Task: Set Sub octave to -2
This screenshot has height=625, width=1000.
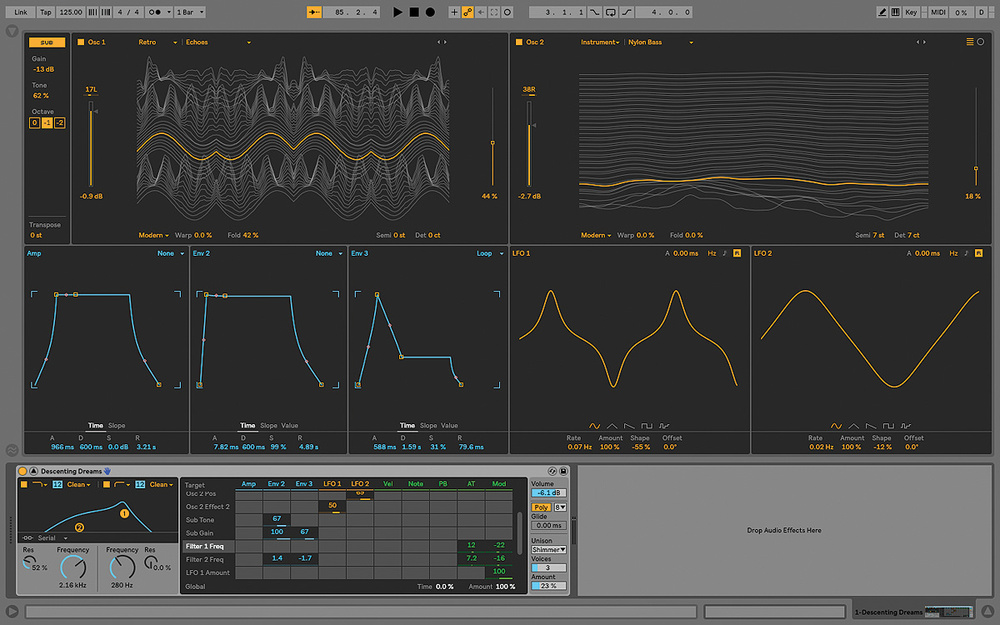Action: pyautogui.click(x=59, y=122)
